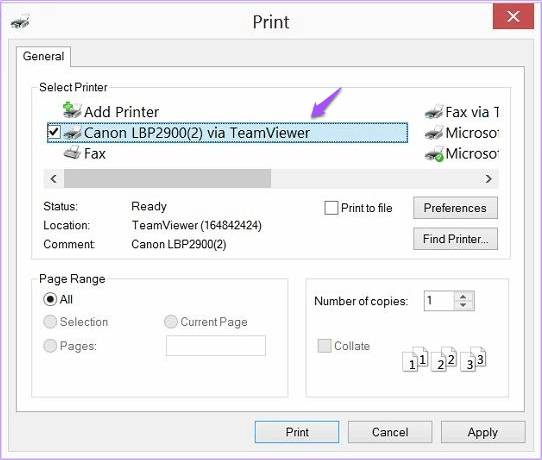This screenshot has height=460, width=542.
Task: Click the Add Printer icon
Action: (x=72, y=110)
